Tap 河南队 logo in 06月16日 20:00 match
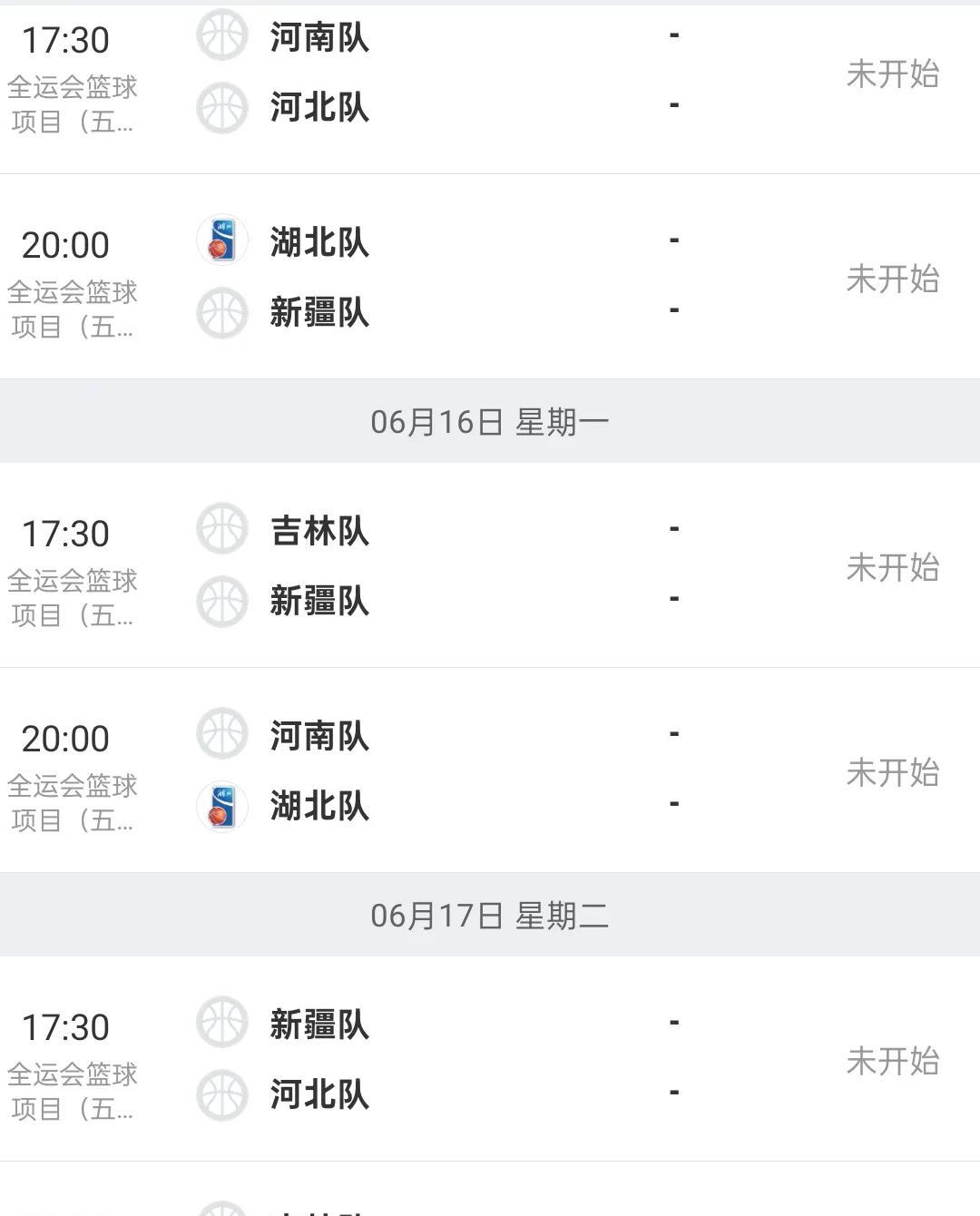Screen dimensions: 980x1216 pyautogui.click(x=222, y=734)
